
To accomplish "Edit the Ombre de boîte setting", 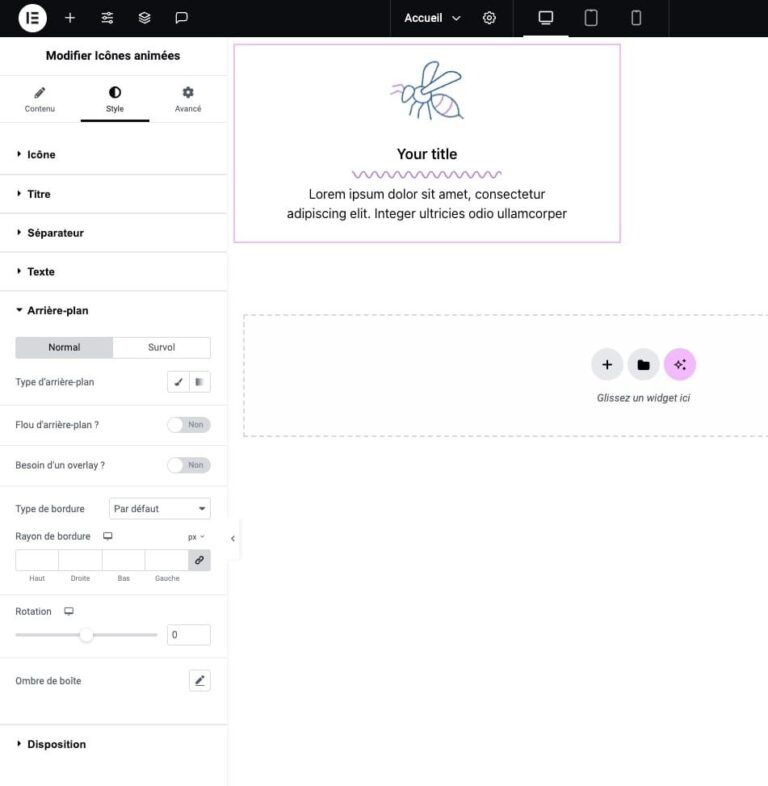I will pos(200,681).
